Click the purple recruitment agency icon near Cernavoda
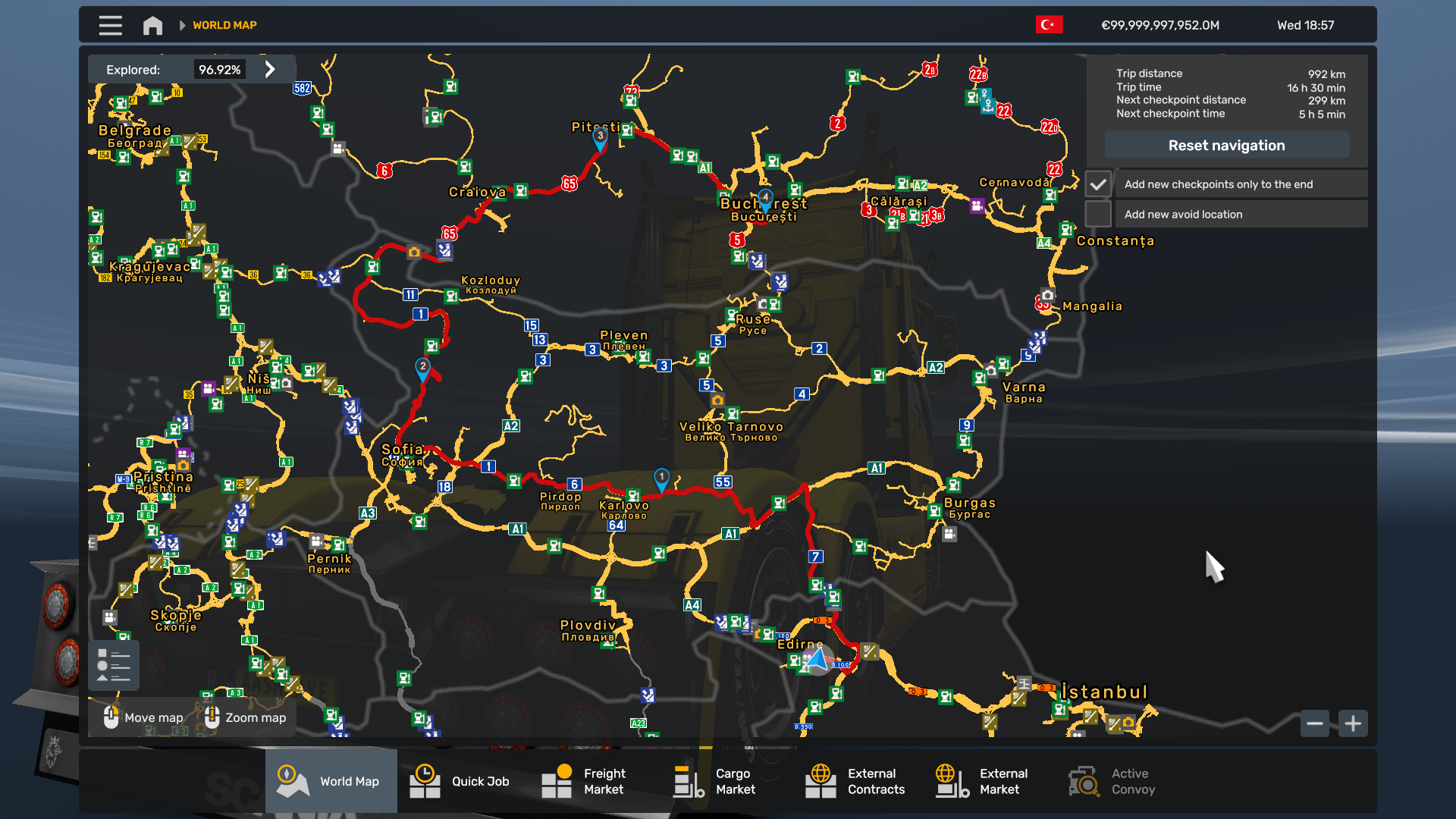The height and width of the screenshot is (819, 1456). coord(977,206)
